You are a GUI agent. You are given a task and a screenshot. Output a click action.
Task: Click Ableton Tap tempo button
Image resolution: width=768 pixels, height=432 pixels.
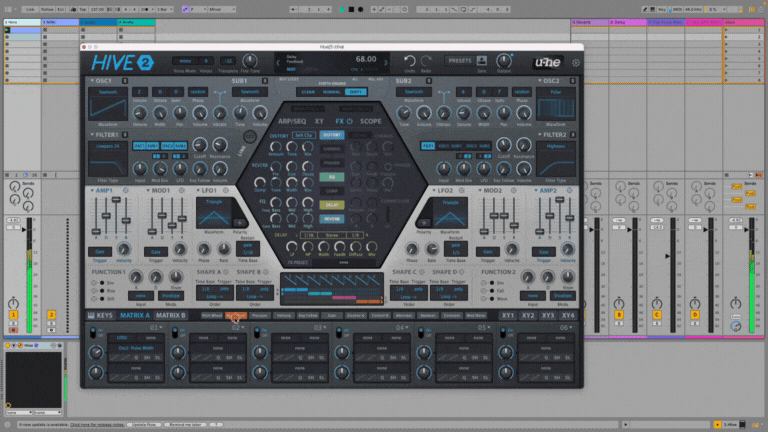click(82, 9)
